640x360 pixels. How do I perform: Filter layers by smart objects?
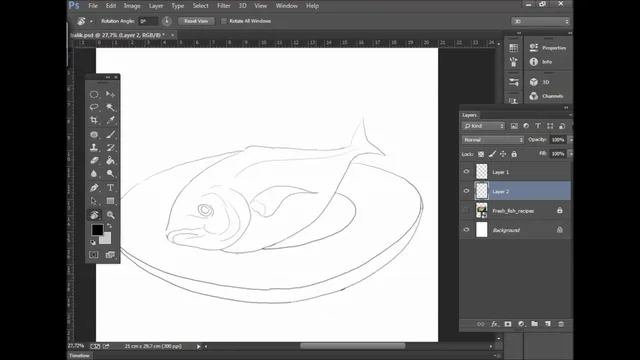point(562,126)
